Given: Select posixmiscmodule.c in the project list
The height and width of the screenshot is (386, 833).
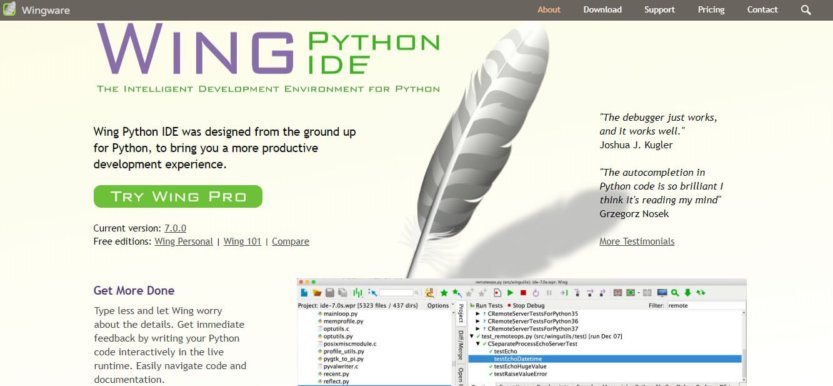Looking at the screenshot, I should [350, 344].
